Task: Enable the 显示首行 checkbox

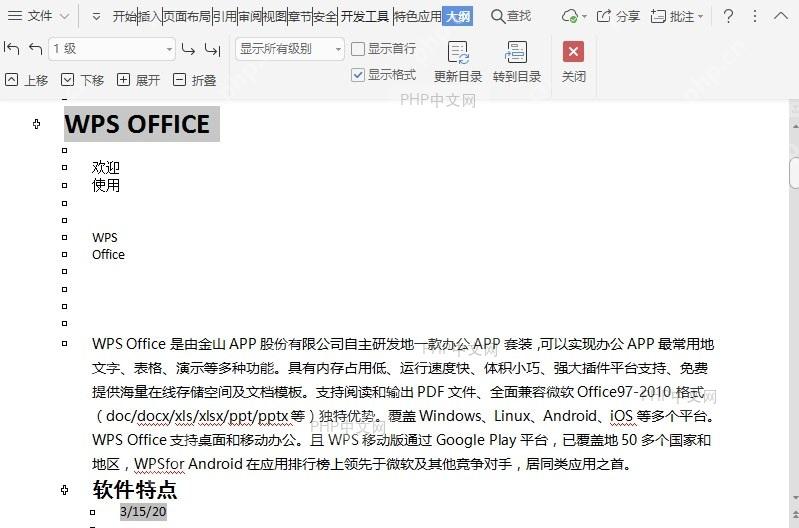Action: (x=358, y=49)
